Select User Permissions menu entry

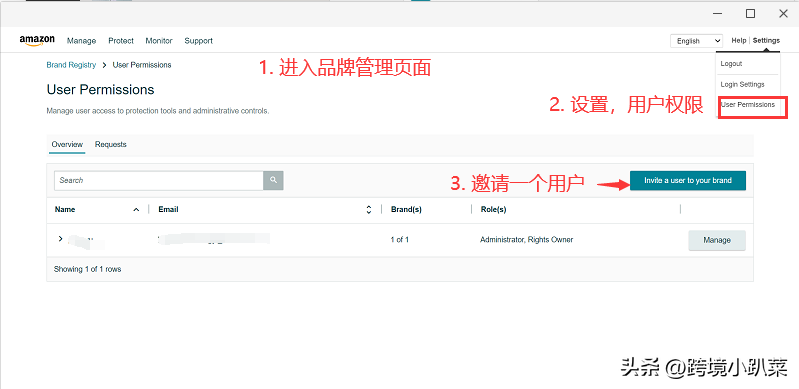(x=748, y=105)
